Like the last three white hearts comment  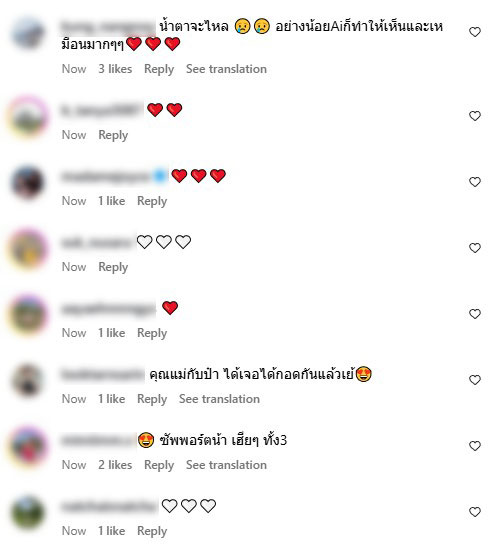474,512
